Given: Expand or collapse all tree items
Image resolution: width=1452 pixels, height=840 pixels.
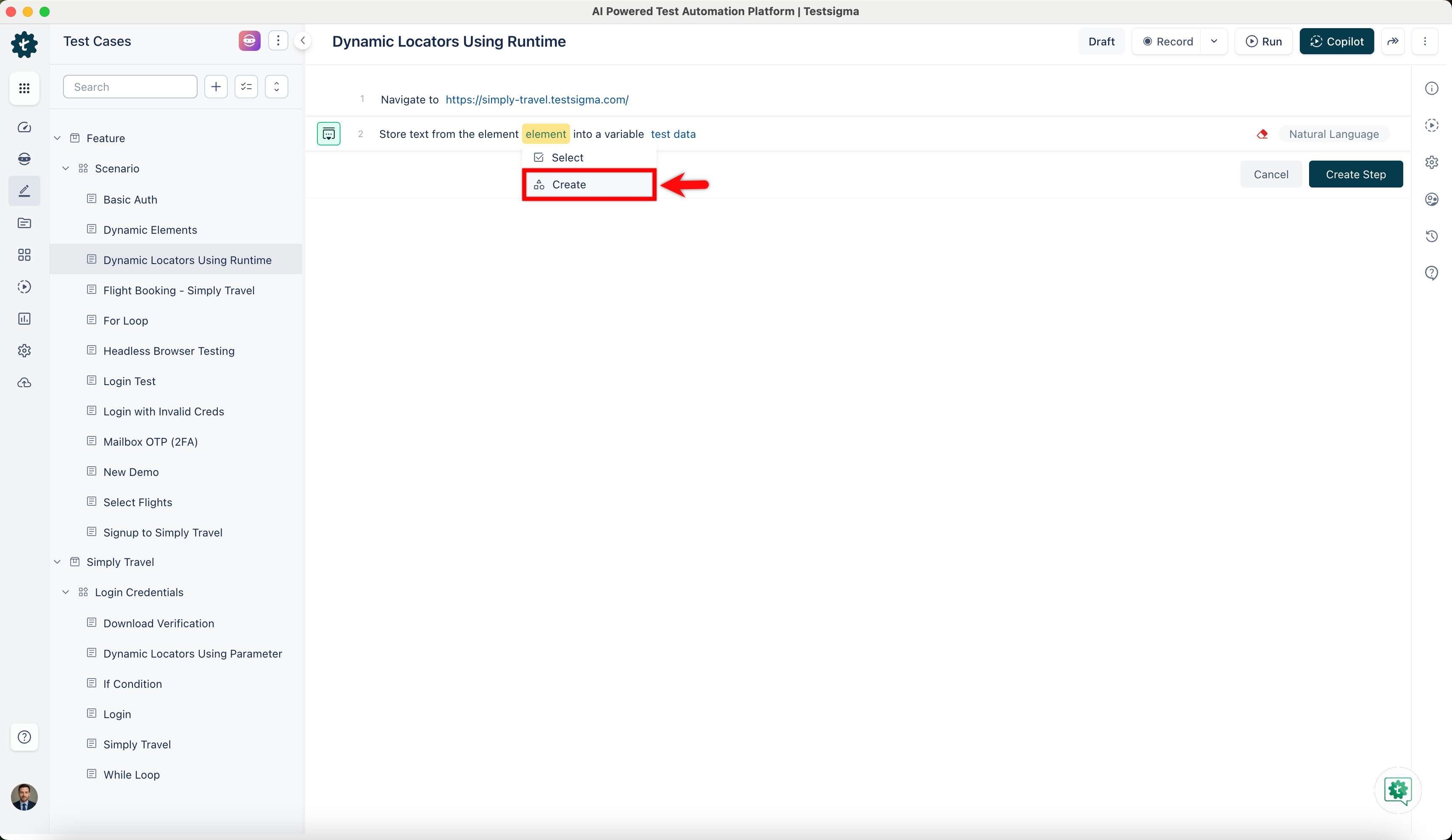Looking at the screenshot, I should [277, 87].
